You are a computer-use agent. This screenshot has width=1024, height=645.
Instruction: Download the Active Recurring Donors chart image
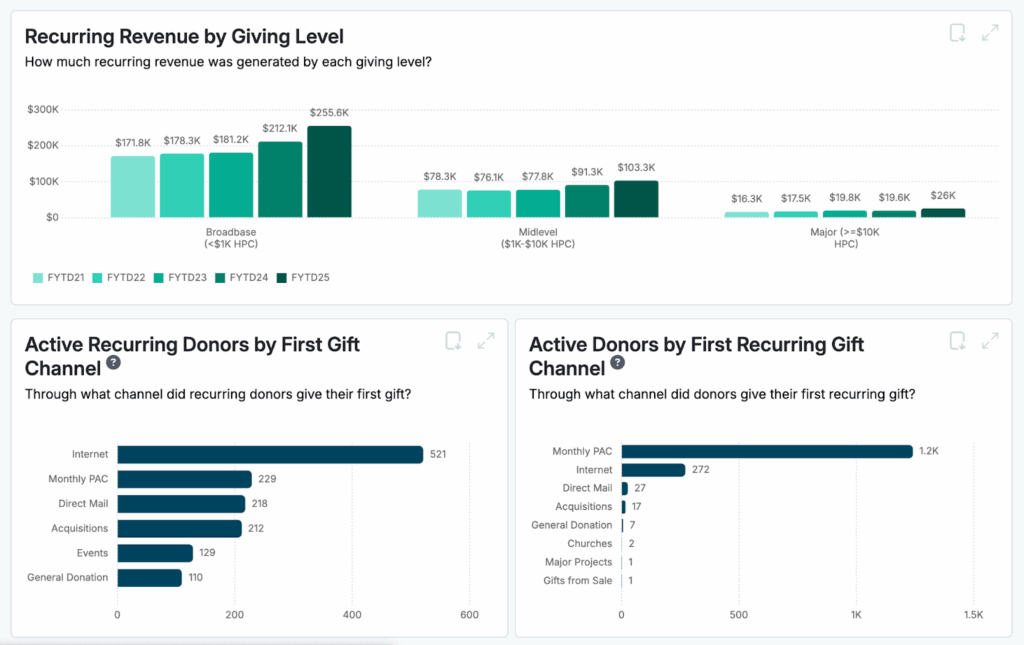coord(453,341)
